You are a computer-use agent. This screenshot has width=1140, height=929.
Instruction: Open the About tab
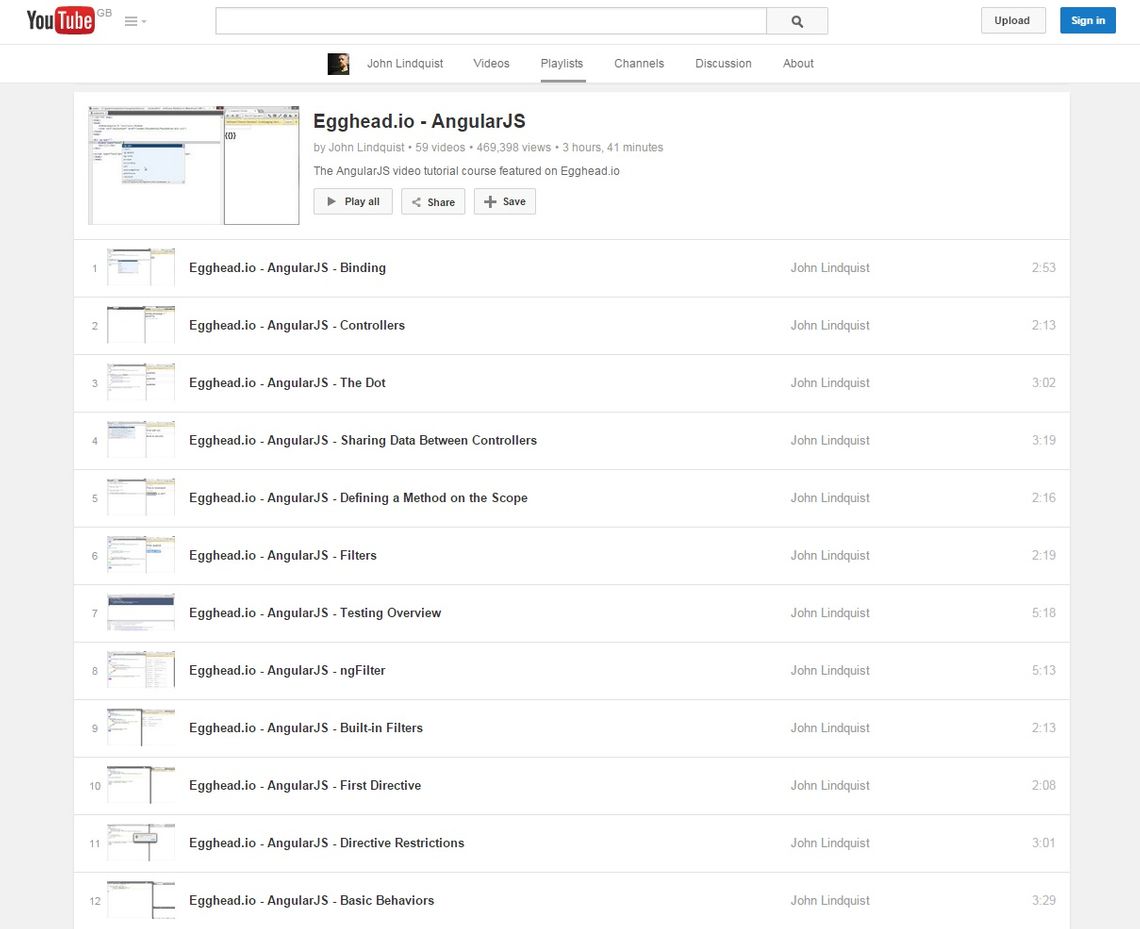(x=798, y=64)
